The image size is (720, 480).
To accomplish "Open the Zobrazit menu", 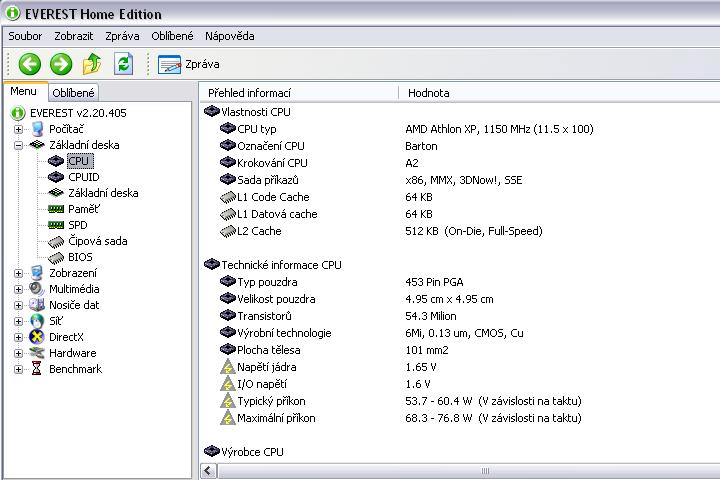I will [x=73, y=36].
